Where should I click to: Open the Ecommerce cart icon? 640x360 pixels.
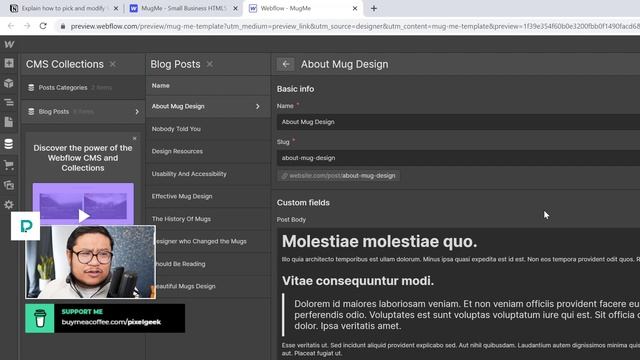tap(9, 165)
